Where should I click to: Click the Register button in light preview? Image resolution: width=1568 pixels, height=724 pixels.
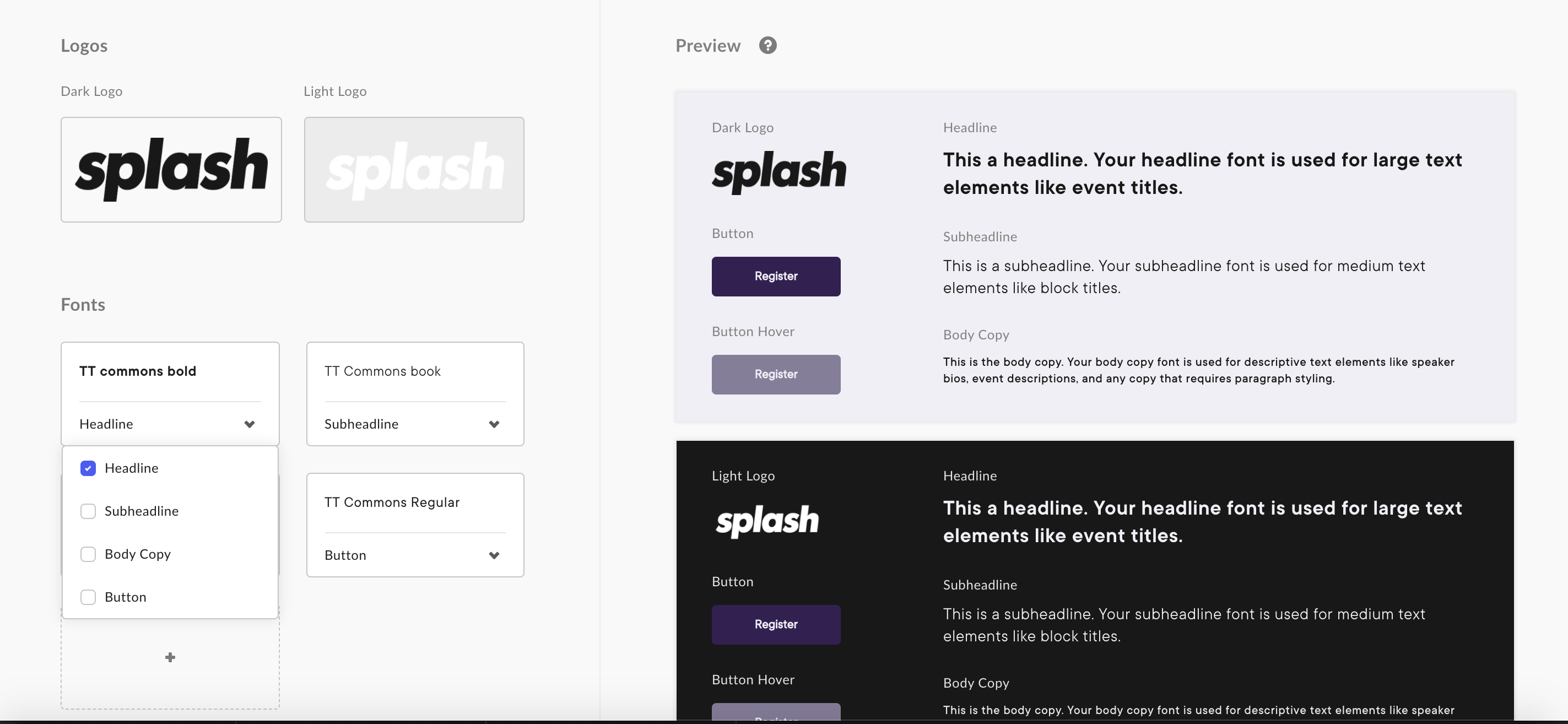[x=776, y=277]
